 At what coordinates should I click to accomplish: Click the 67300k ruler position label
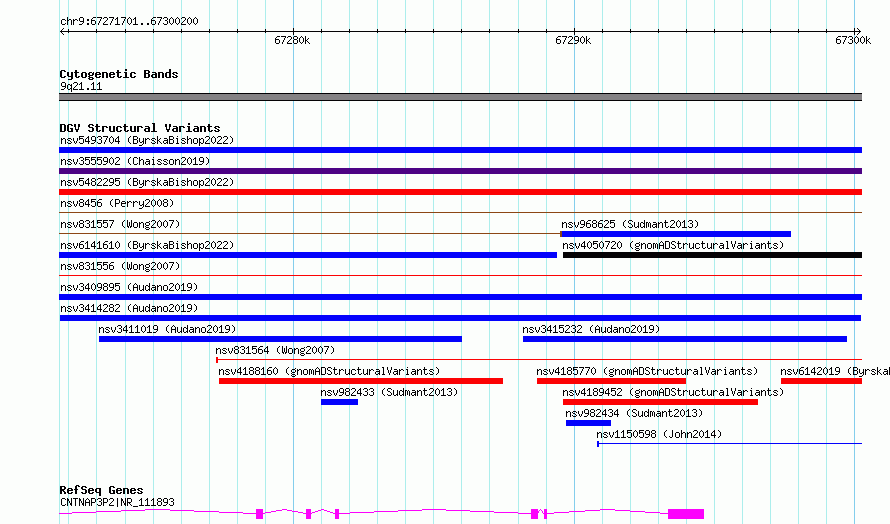[853, 40]
